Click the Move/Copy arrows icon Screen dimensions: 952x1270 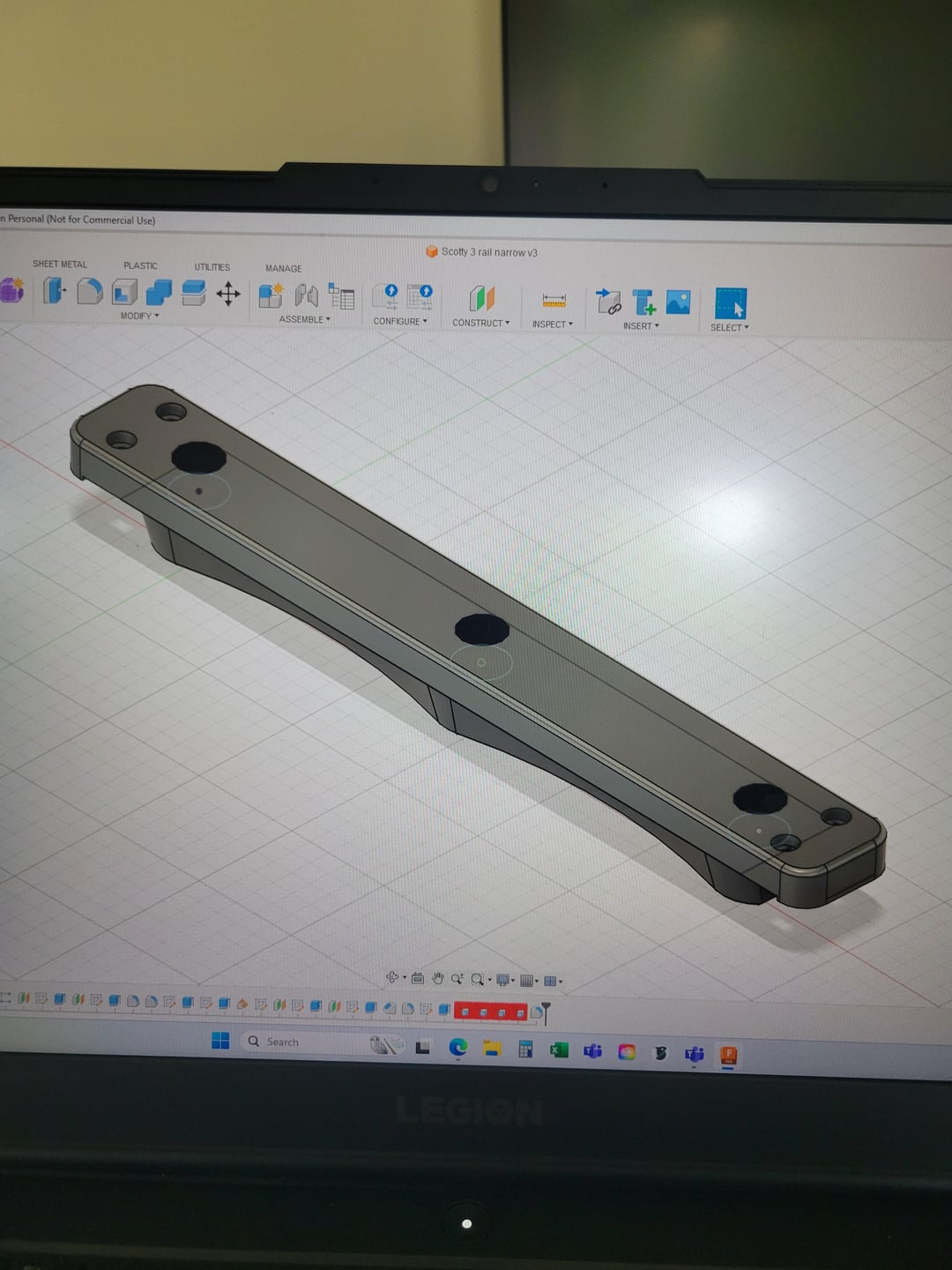[x=228, y=294]
